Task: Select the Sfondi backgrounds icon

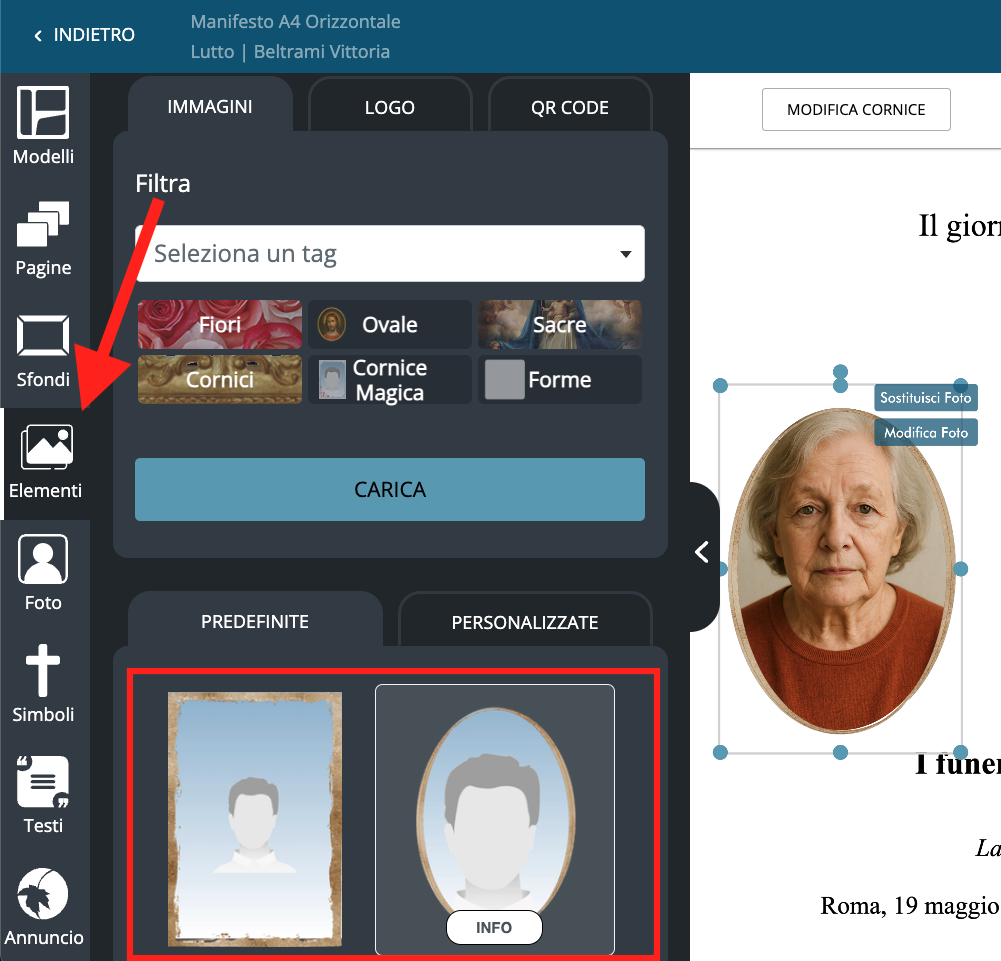Action: pyautogui.click(x=43, y=350)
